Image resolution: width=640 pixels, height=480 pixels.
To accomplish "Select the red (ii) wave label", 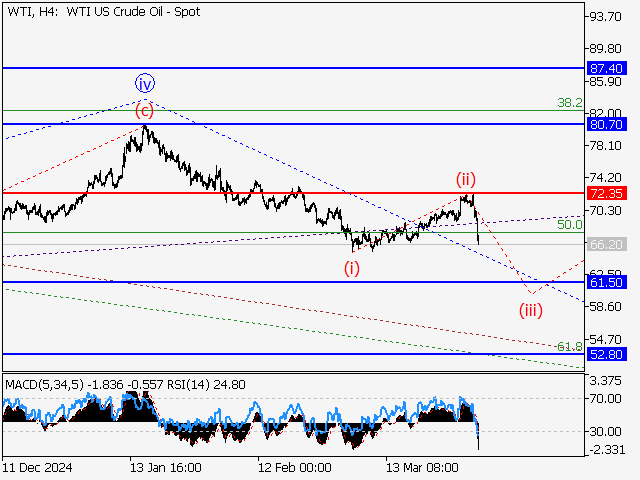I will tap(466, 179).
